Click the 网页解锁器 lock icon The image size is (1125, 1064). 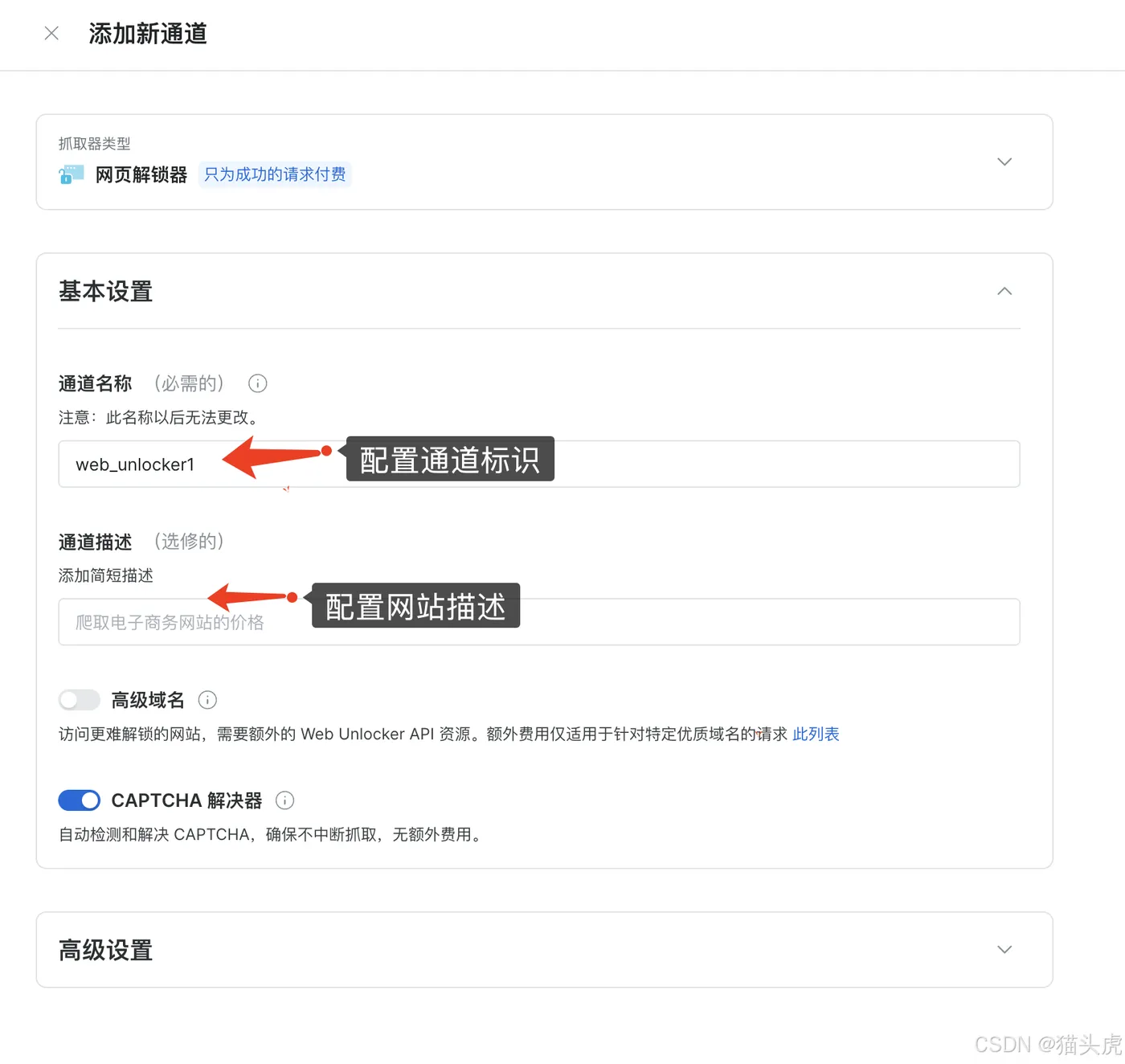tap(71, 174)
